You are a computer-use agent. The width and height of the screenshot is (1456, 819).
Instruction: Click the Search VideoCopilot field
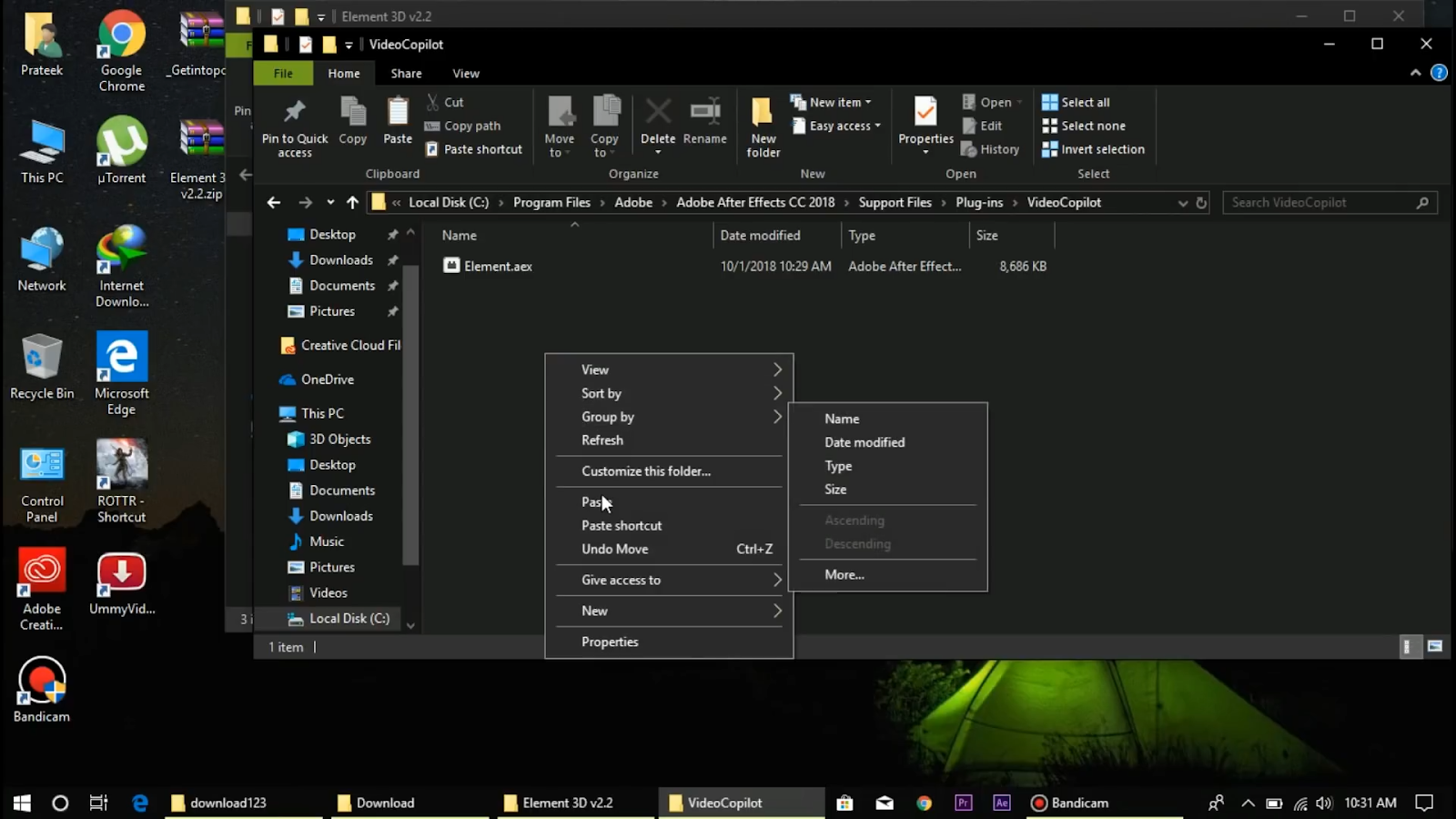[1330, 202]
